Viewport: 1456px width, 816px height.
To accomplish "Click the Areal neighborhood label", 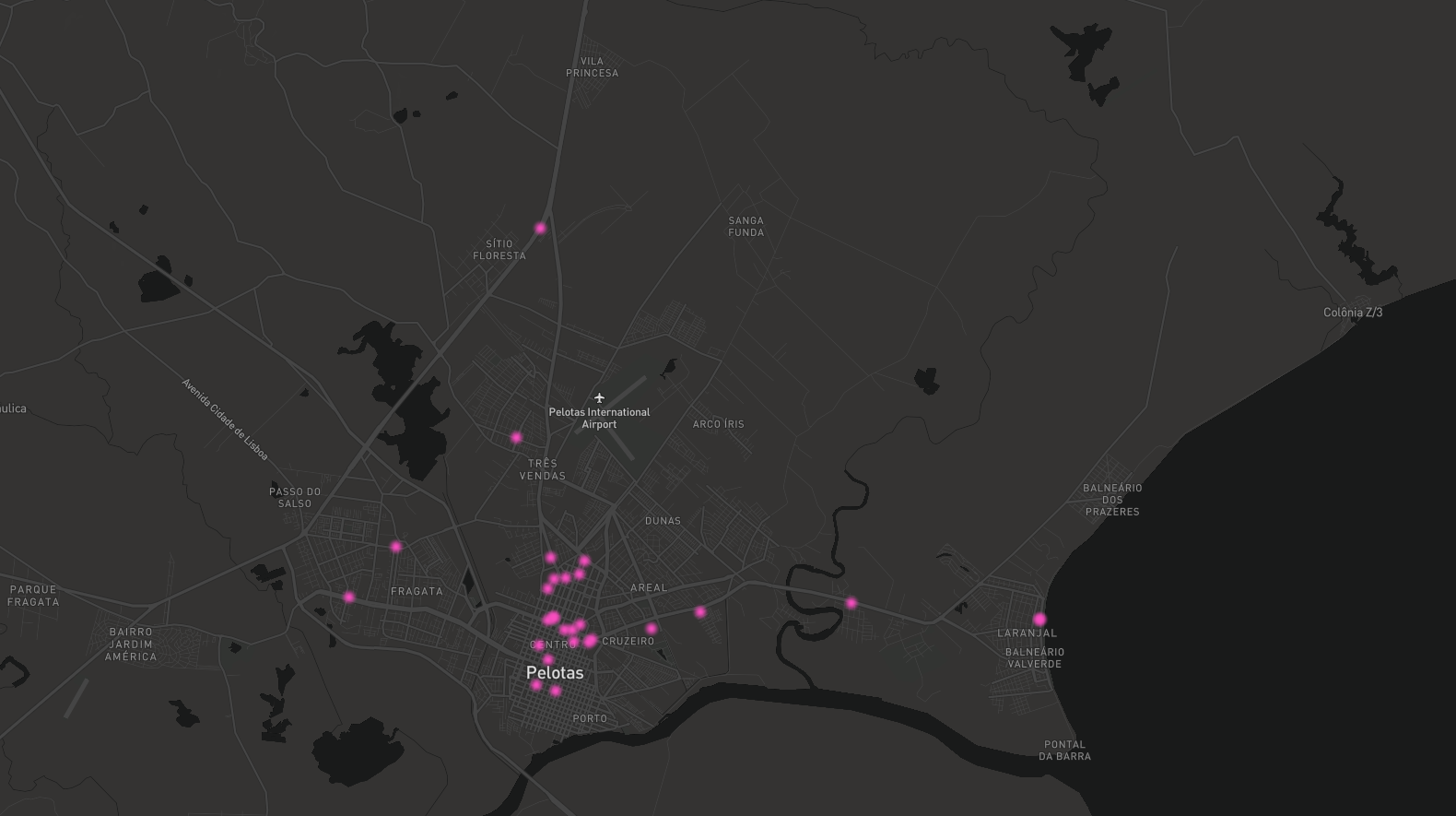I will (649, 587).
